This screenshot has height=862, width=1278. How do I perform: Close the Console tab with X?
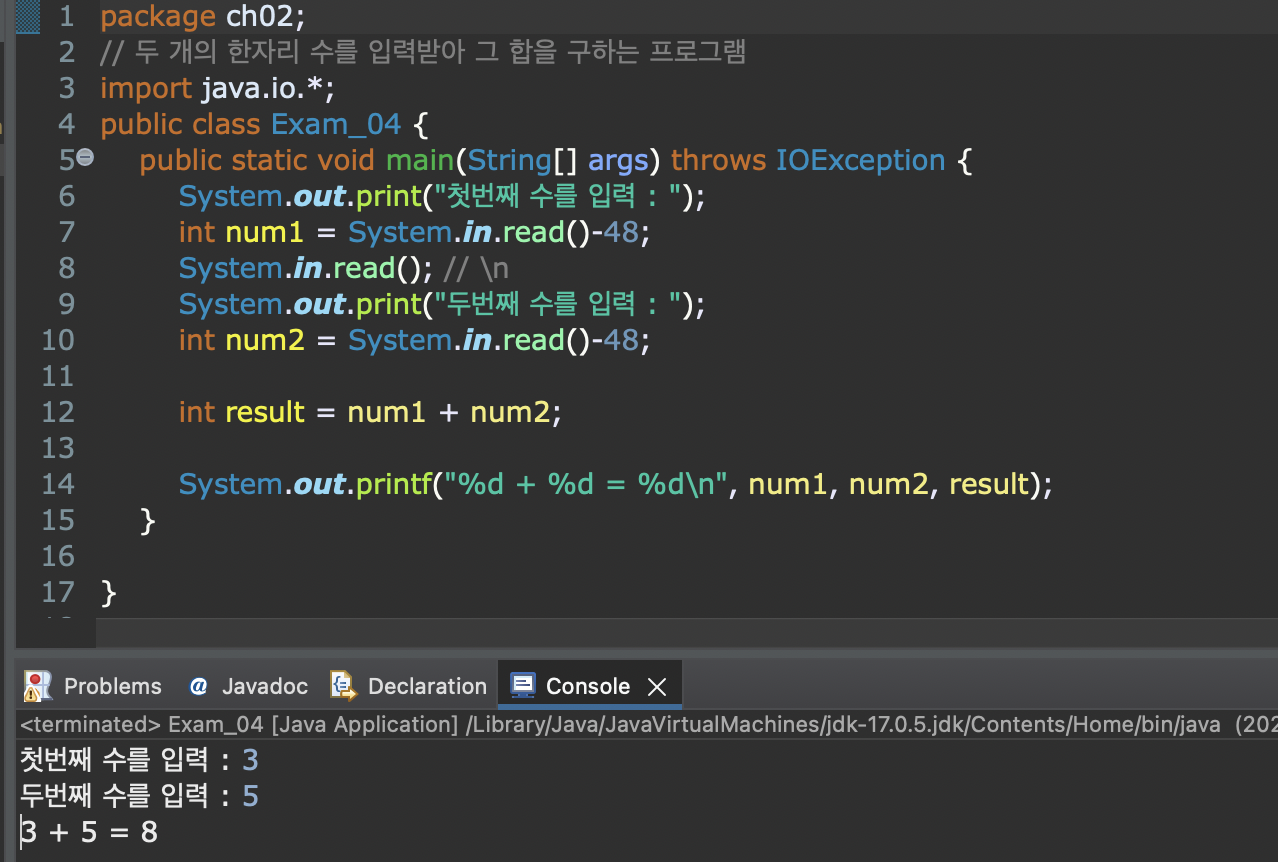(x=657, y=686)
